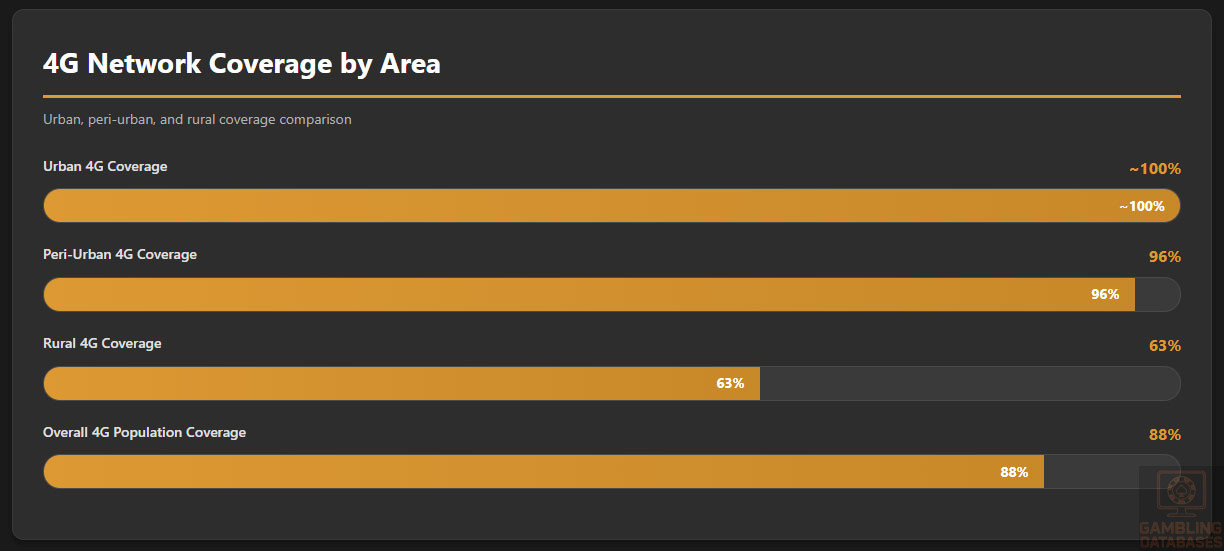This screenshot has height=551, width=1224.
Task: Click the 96% value above the peri-urban bar
Action: (1165, 257)
